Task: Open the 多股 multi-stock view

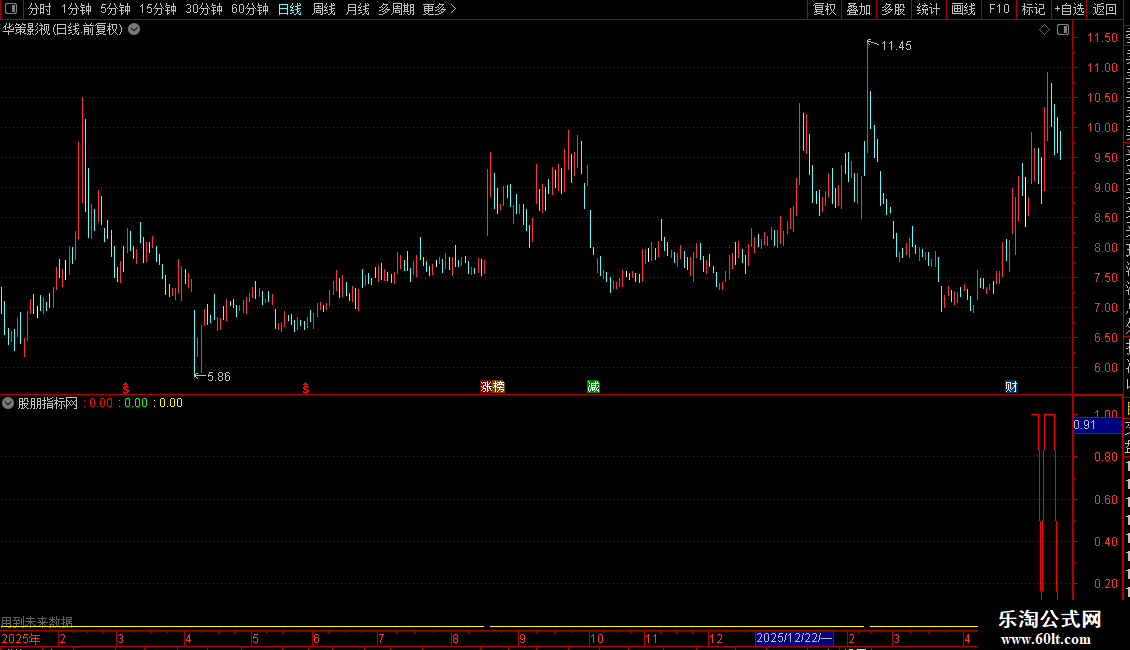Action: point(893,9)
